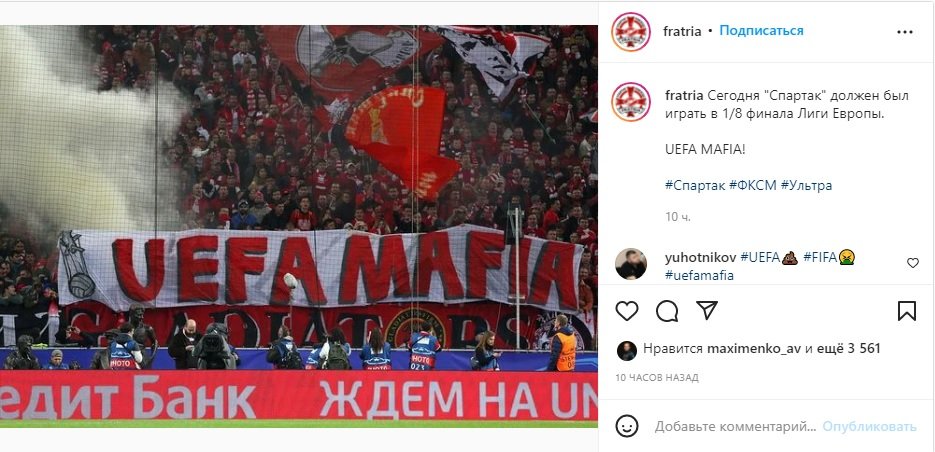Open yuhotnikov's profile picture
This screenshot has width=935, height=452.
point(631,264)
